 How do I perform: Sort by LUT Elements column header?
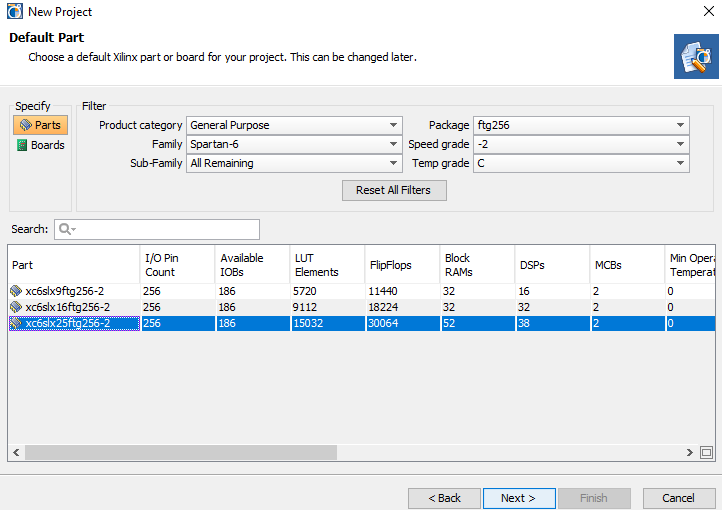(x=327, y=265)
